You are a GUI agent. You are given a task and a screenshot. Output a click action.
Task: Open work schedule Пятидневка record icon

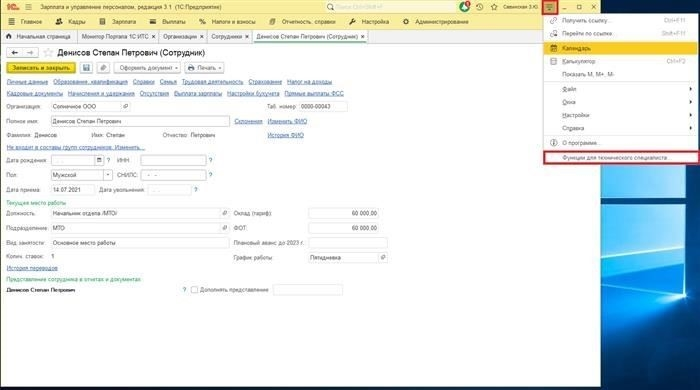(383, 257)
